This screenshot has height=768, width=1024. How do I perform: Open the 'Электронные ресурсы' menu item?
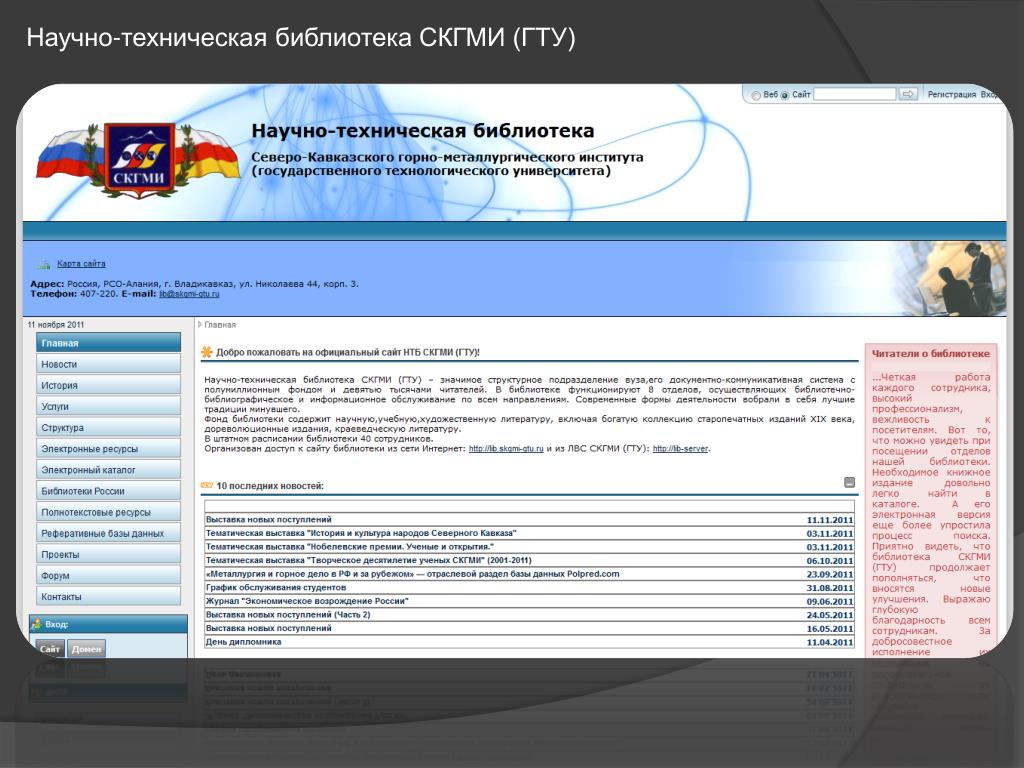(108, 449)
